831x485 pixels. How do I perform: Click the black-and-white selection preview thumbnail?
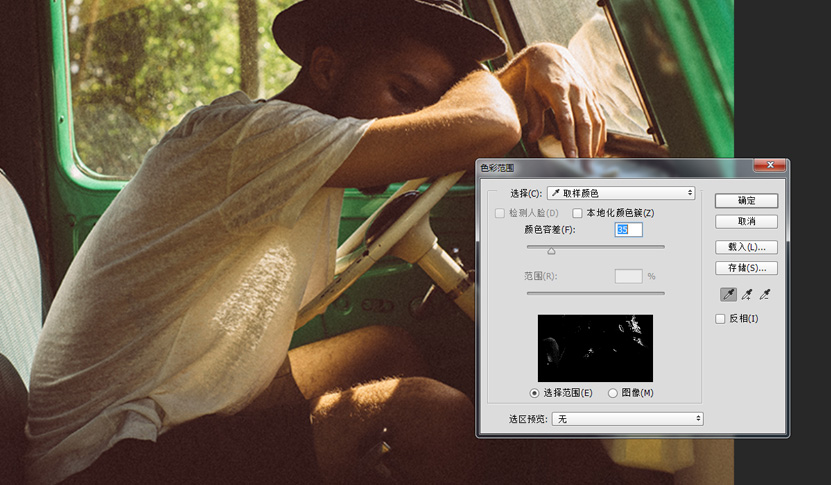coord(595,348)
